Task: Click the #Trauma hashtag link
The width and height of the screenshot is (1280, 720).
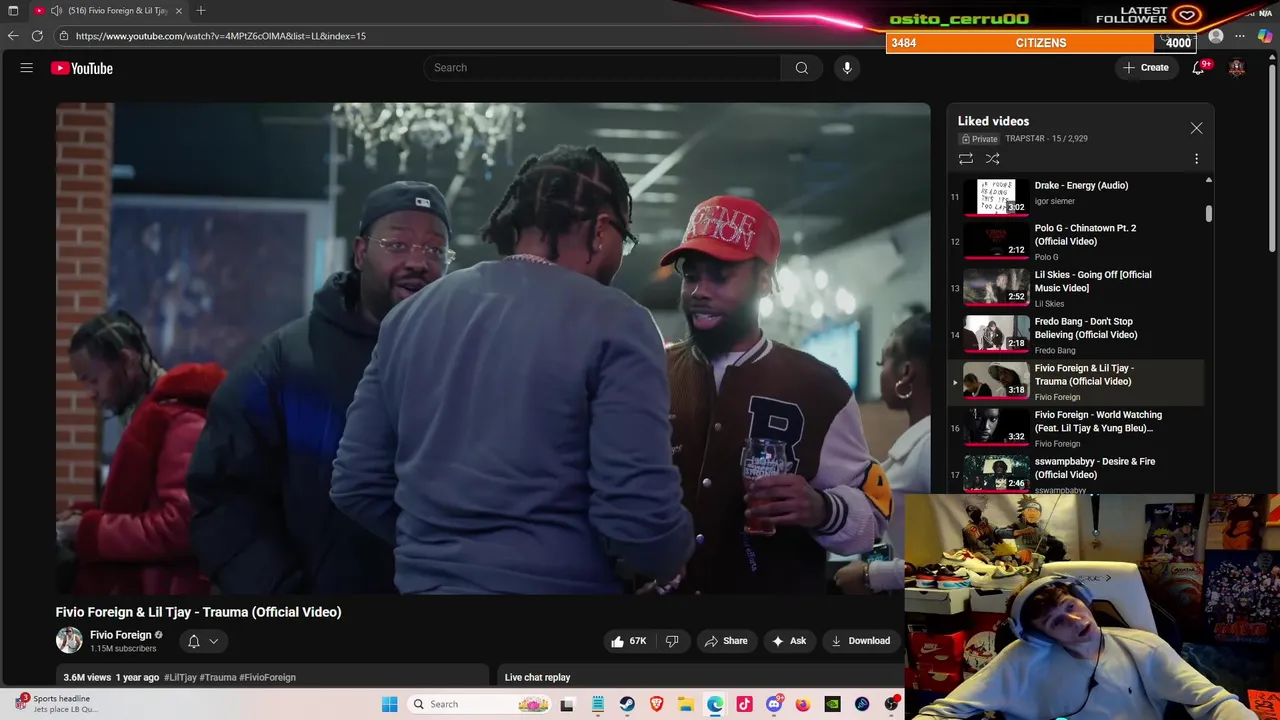Action: point(218,677)
